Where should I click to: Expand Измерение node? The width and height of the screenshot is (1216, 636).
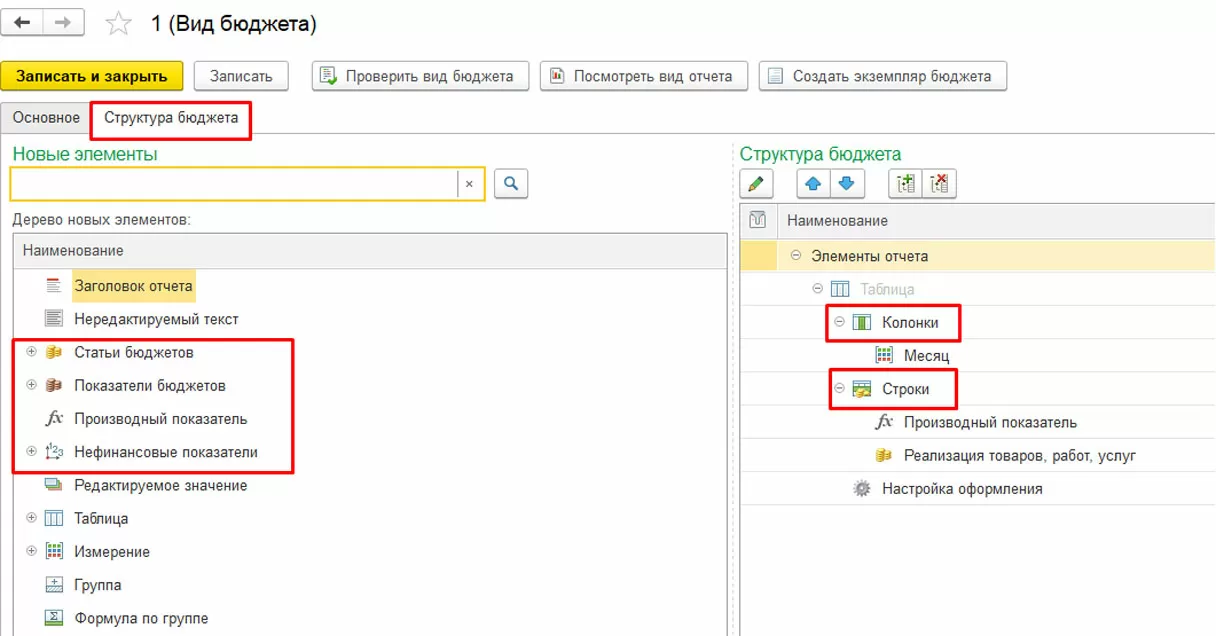pos(31,551)
